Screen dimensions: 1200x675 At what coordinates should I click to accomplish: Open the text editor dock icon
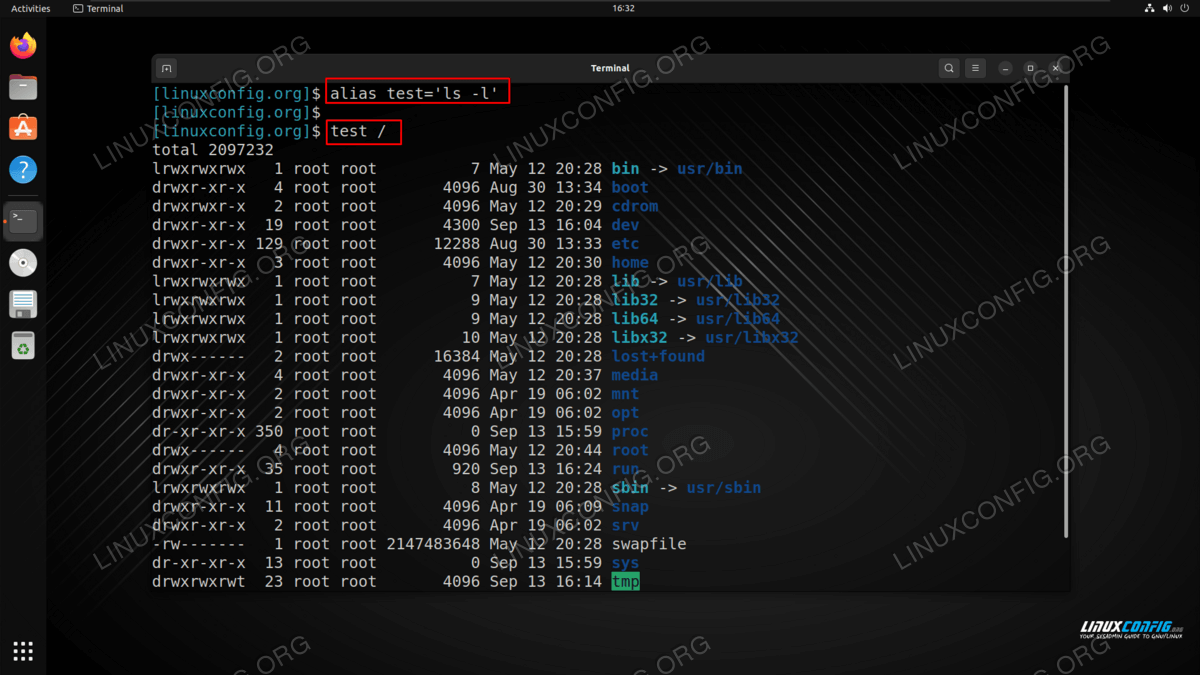[23, 304]
